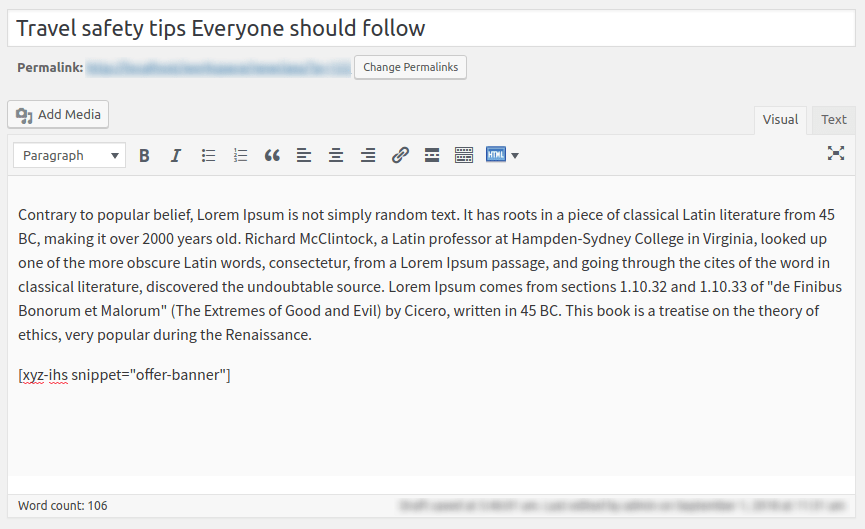Click the Word count: 106 status text

[x=62, y=506]
